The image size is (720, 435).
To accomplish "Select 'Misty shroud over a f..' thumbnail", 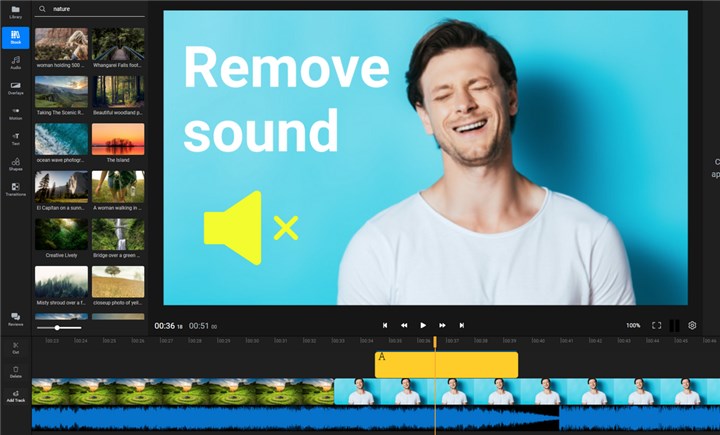I will click(62, 282).
